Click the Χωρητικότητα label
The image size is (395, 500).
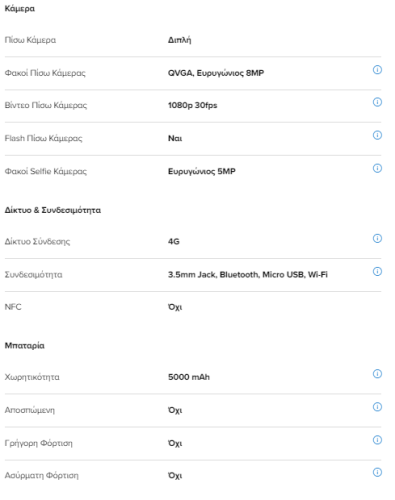click(32, 377)
